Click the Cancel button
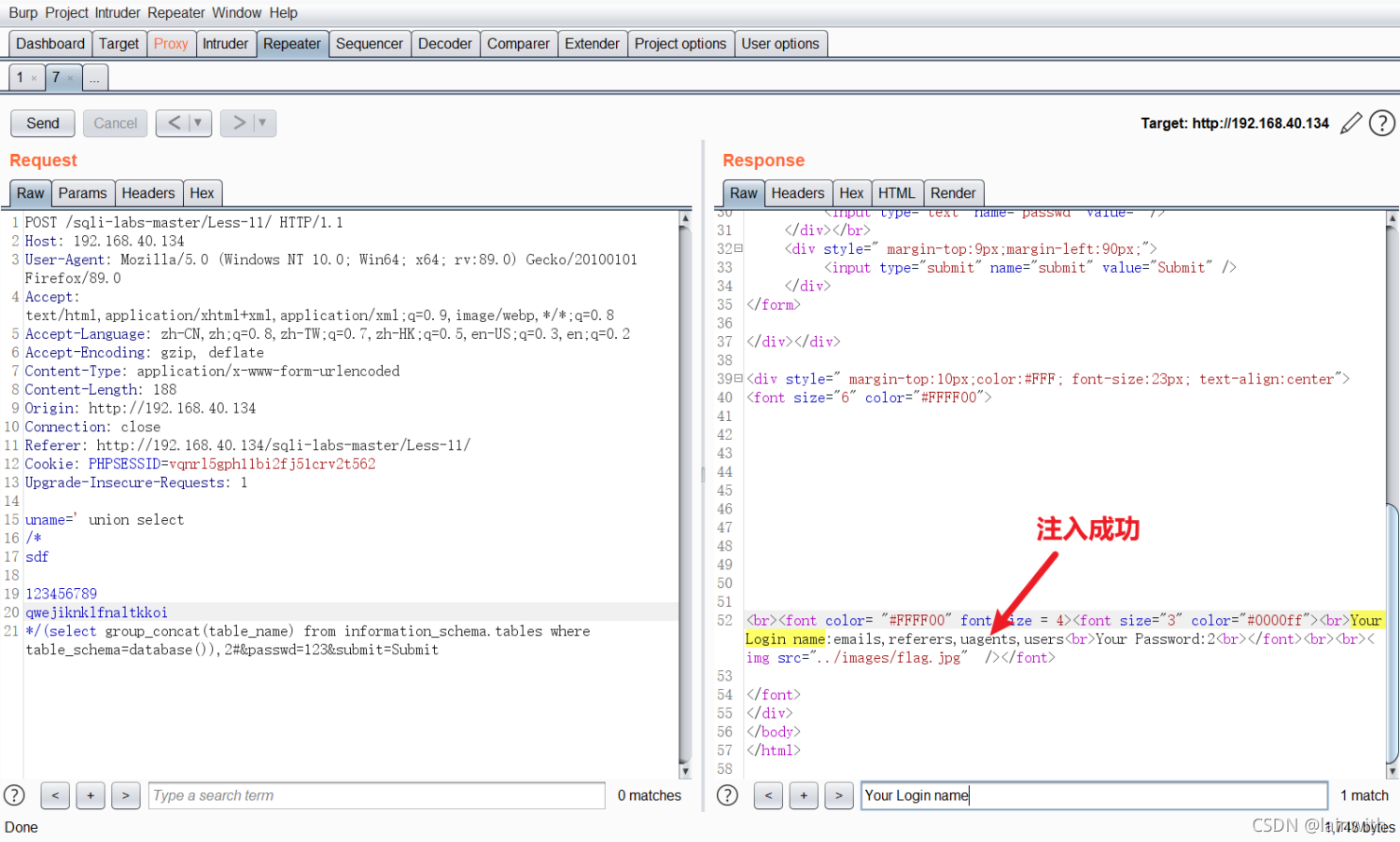1400x842 pixels. (x=116, y=123)
